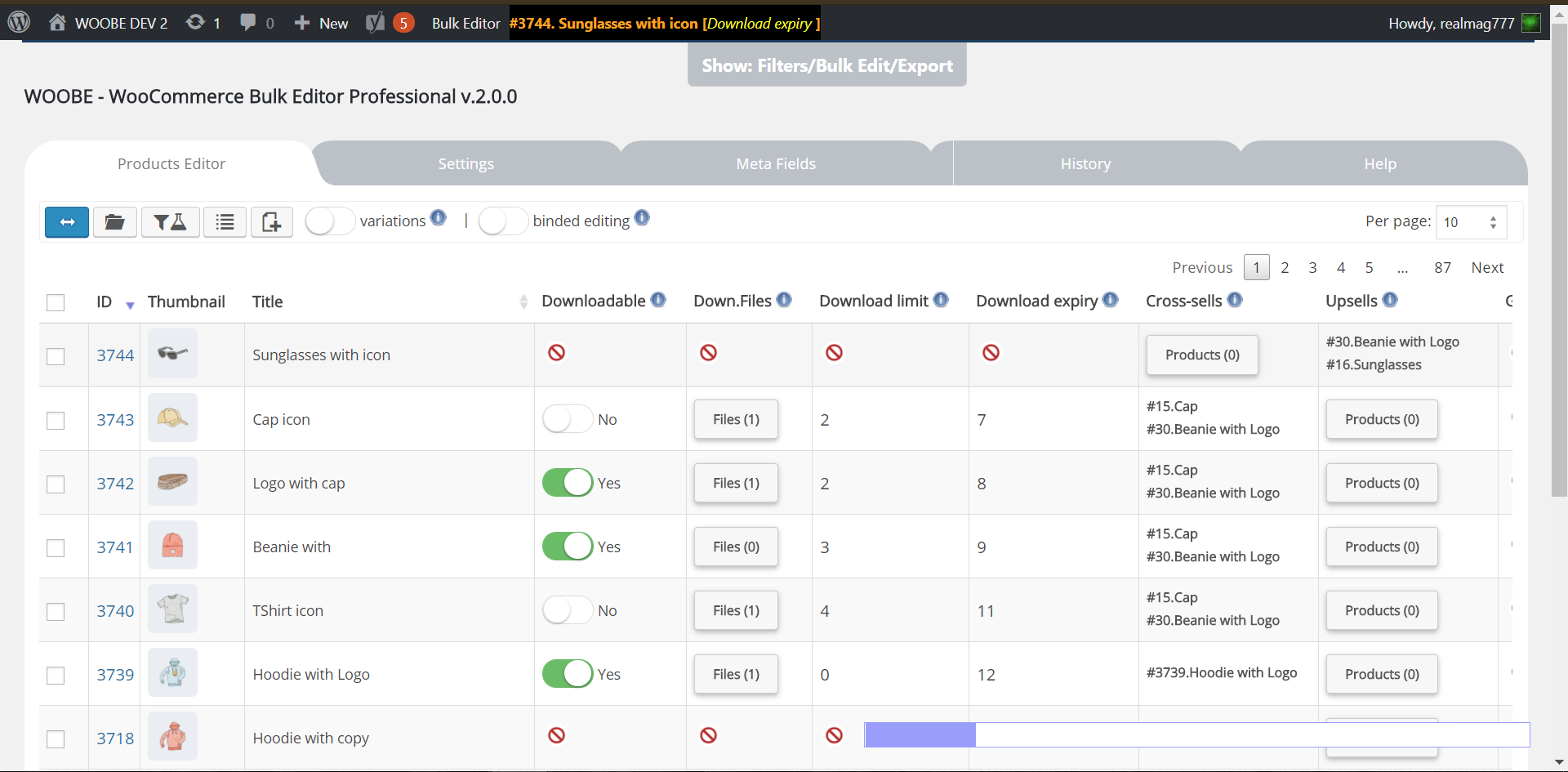This screenshot has width=1568, height=772.
Task: Click the list view toolbar icon
Action: point(225,222)
